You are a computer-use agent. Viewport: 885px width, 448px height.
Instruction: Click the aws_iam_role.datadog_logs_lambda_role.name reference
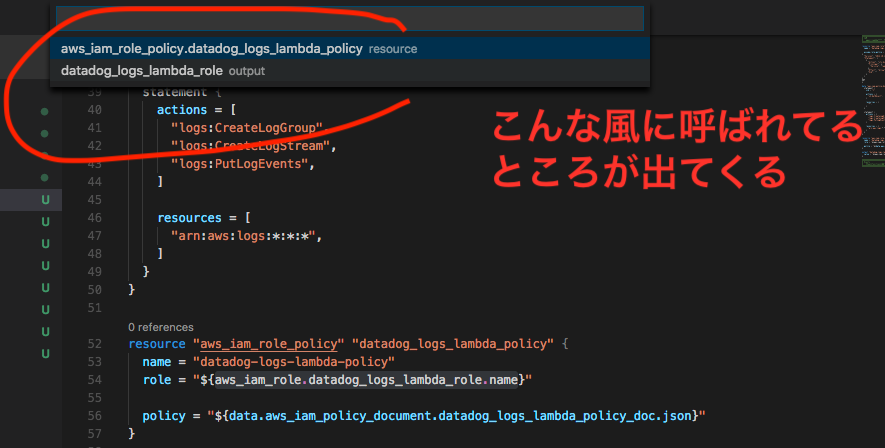(366, 380)
